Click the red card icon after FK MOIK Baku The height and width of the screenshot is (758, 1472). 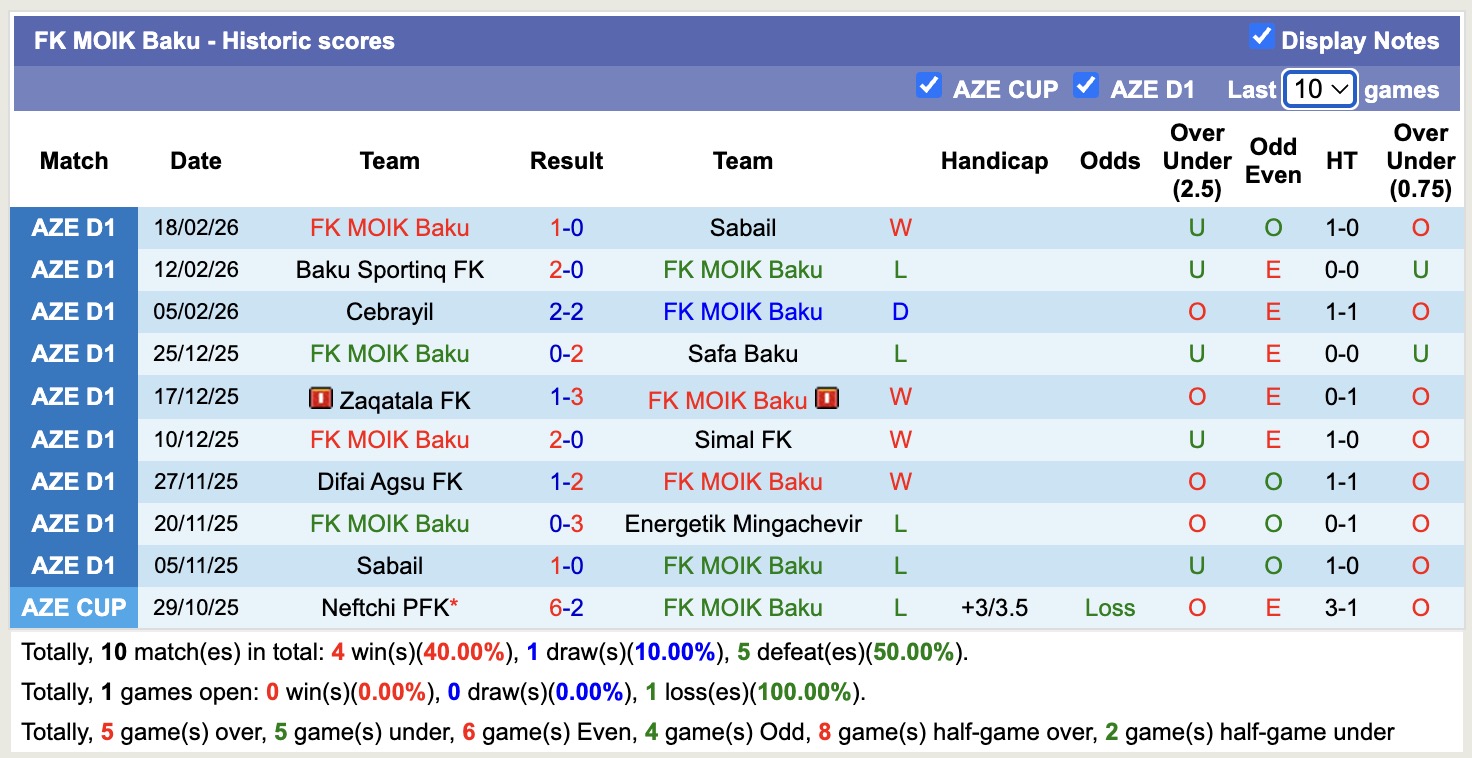(826, 399)
